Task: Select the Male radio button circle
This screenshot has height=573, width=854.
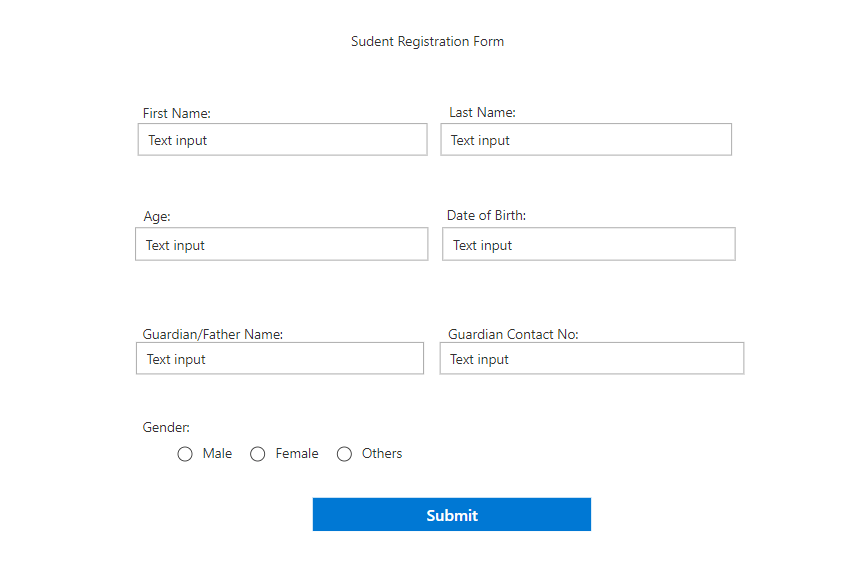Action: (x=185, y=454)
